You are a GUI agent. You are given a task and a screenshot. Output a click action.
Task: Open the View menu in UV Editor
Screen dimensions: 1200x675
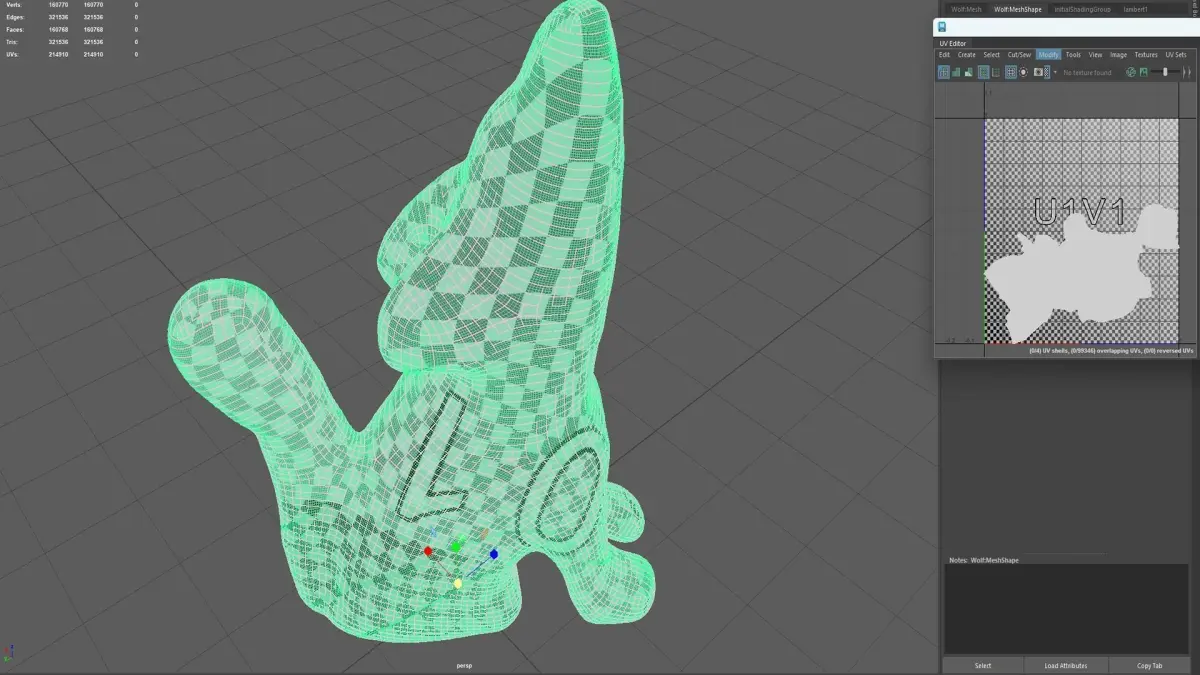coord(1095,55)
